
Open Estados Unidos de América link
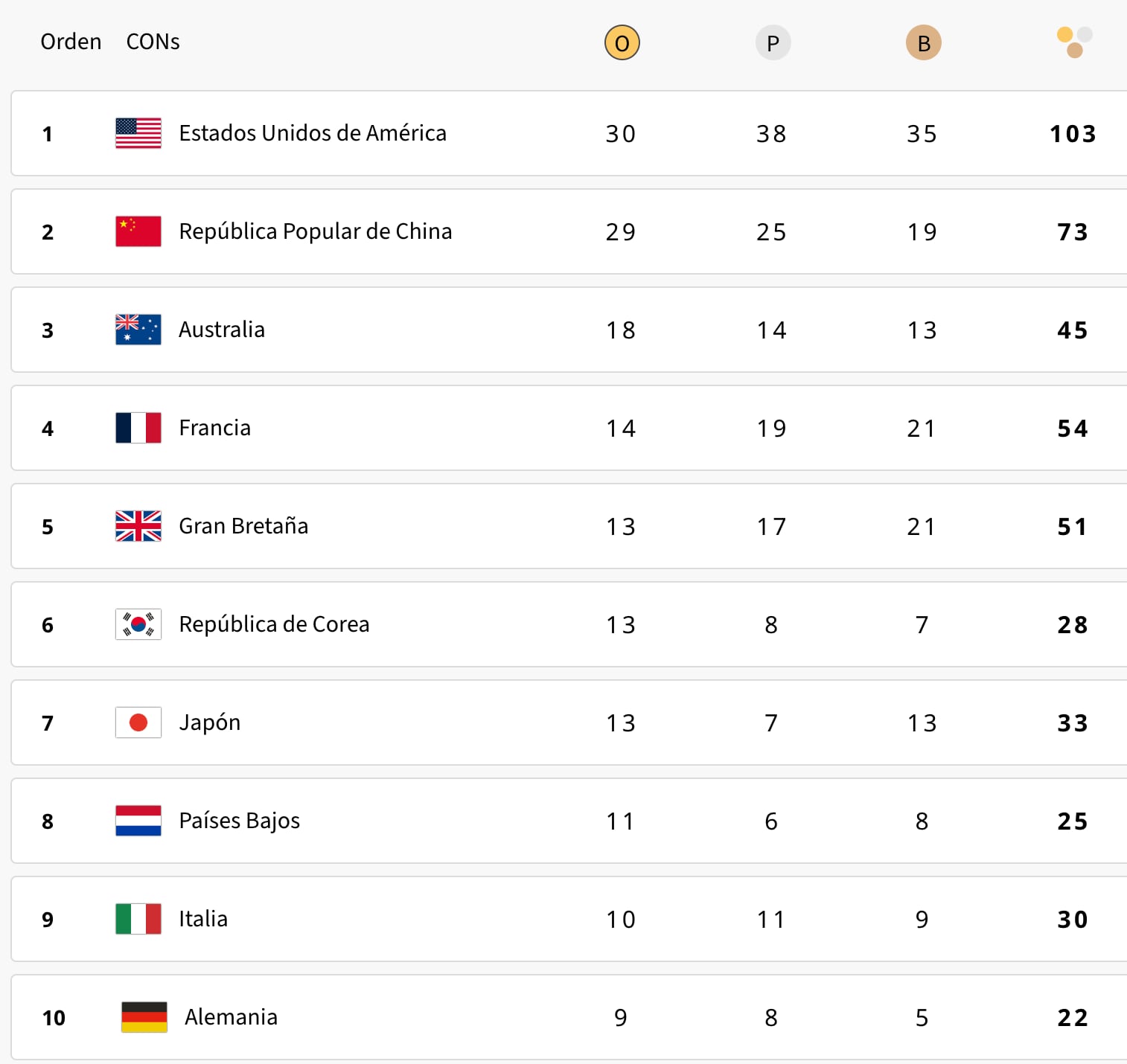point(313,133)
